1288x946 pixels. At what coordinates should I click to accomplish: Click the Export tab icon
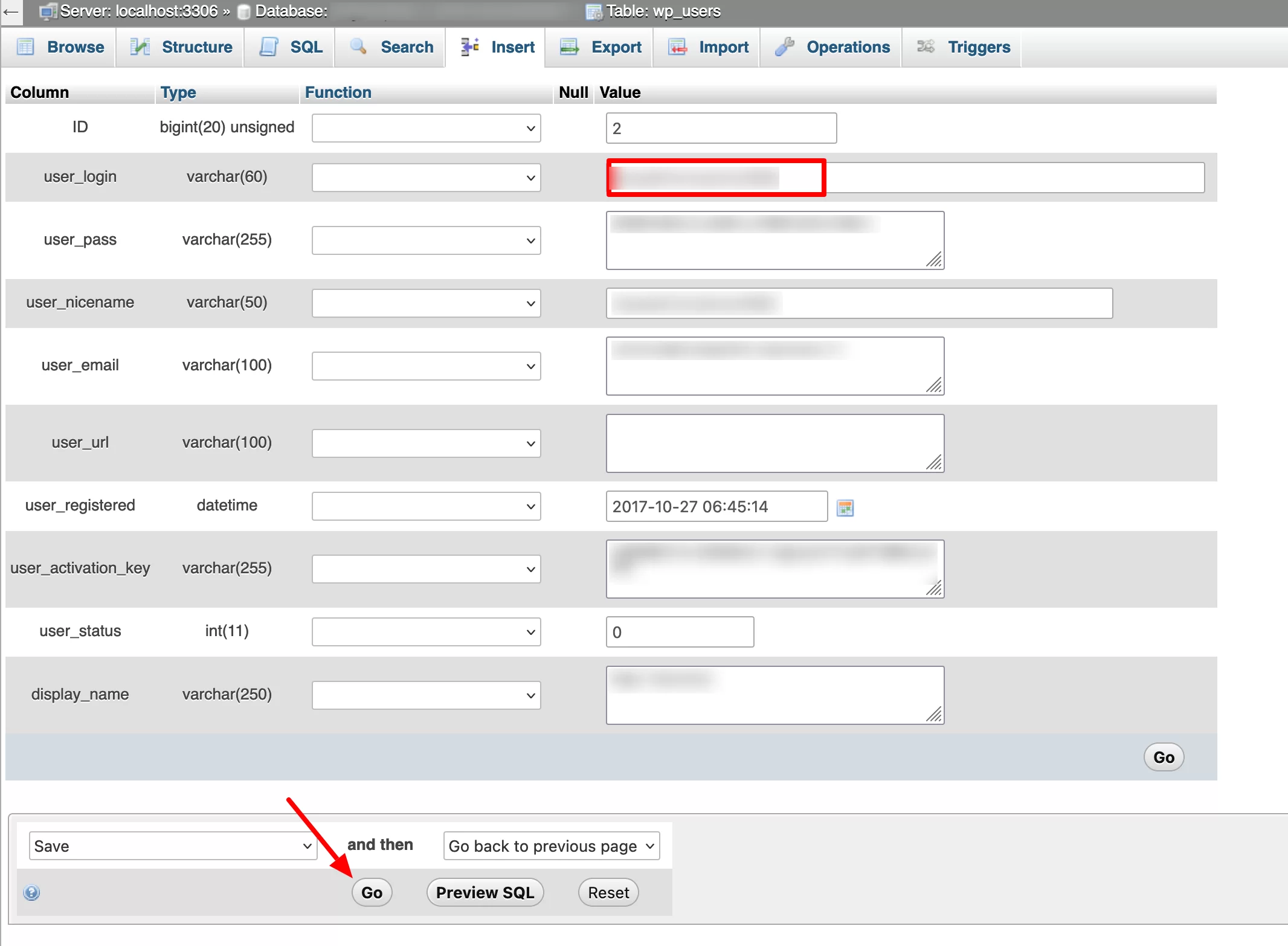tap(569, 47)
